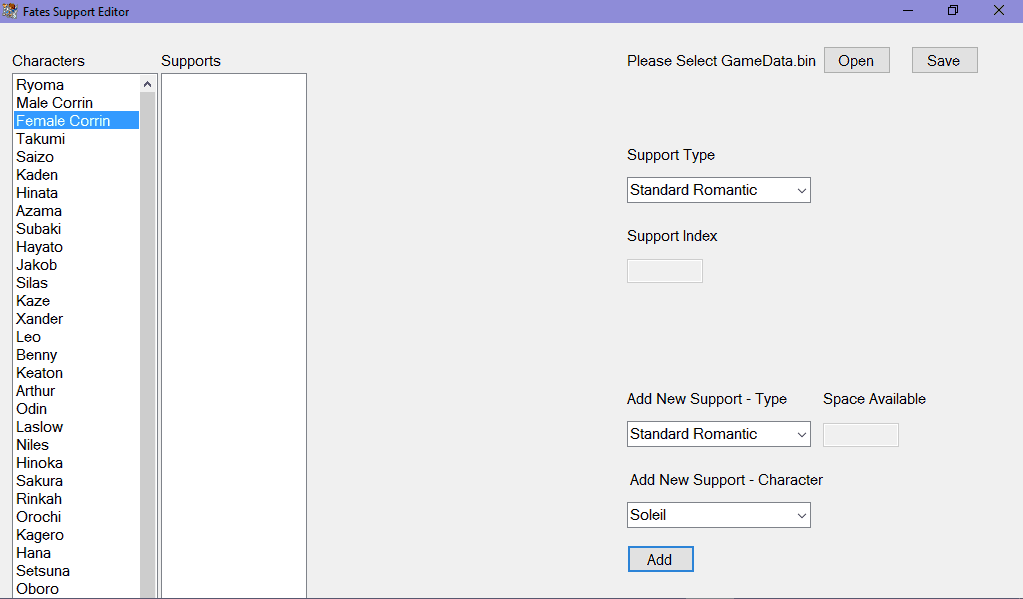The image size is (1023, 599).
Task: Open the GameData.bin file with Open button
Action: pyautogui.click(x=857, y=61)
